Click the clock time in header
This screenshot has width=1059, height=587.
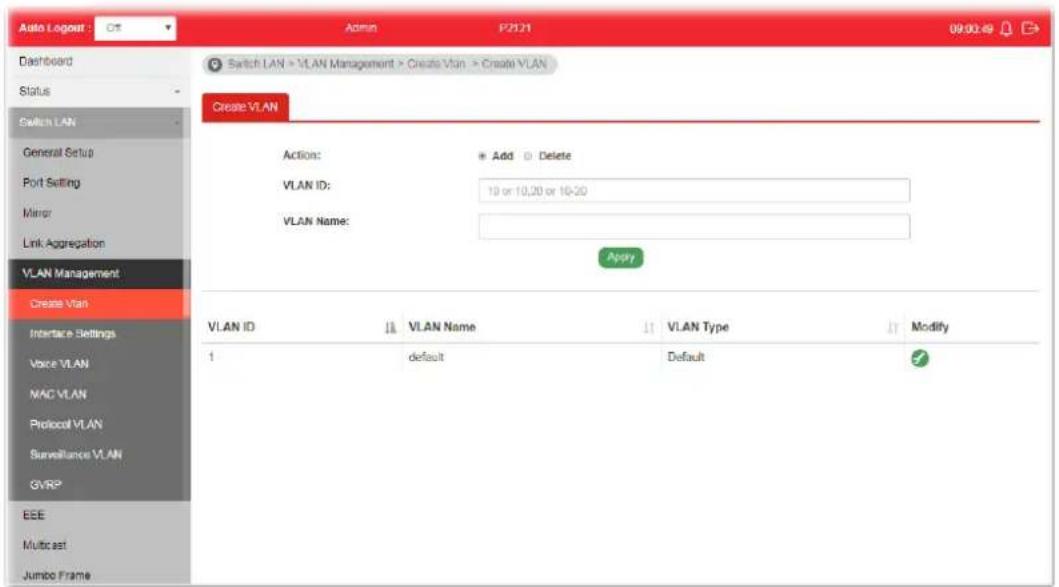(971, 29)
